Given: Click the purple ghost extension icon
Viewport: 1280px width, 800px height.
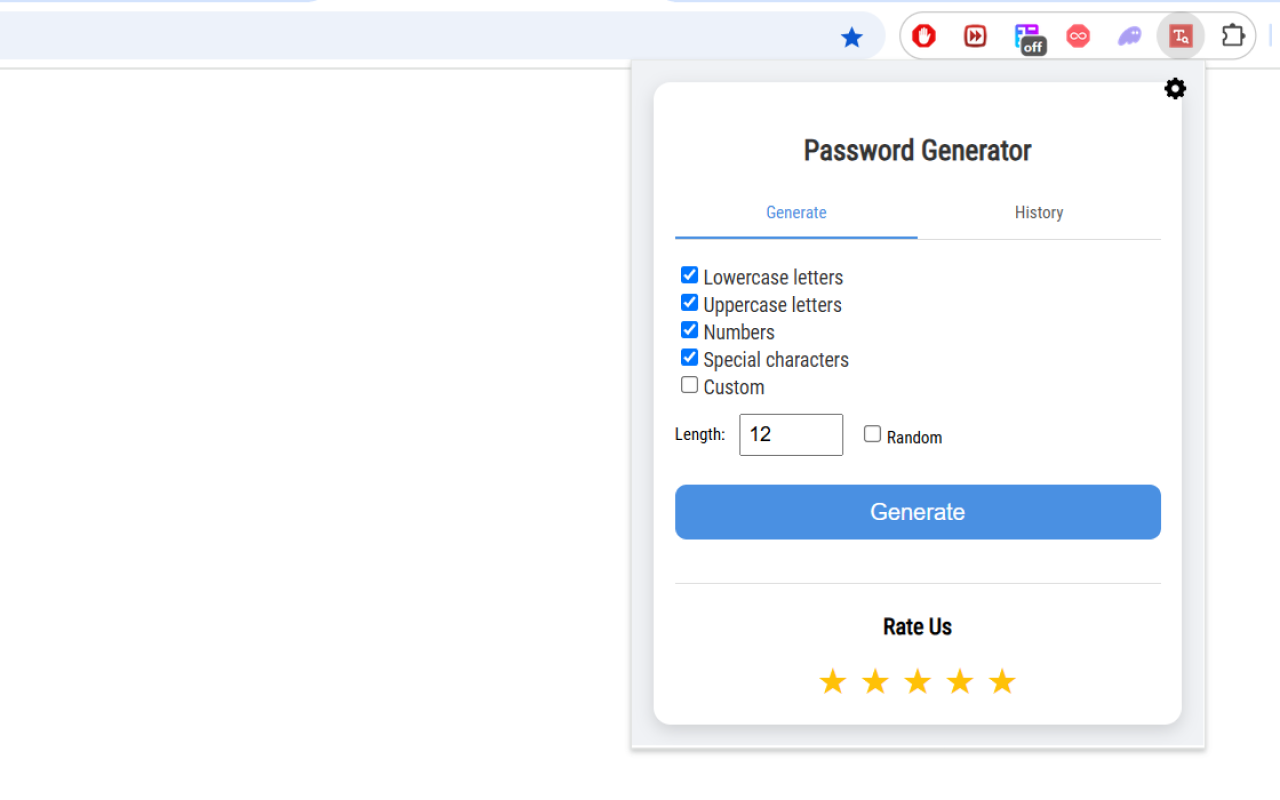Looking at the screenshot, I should tap(1129, 37).
